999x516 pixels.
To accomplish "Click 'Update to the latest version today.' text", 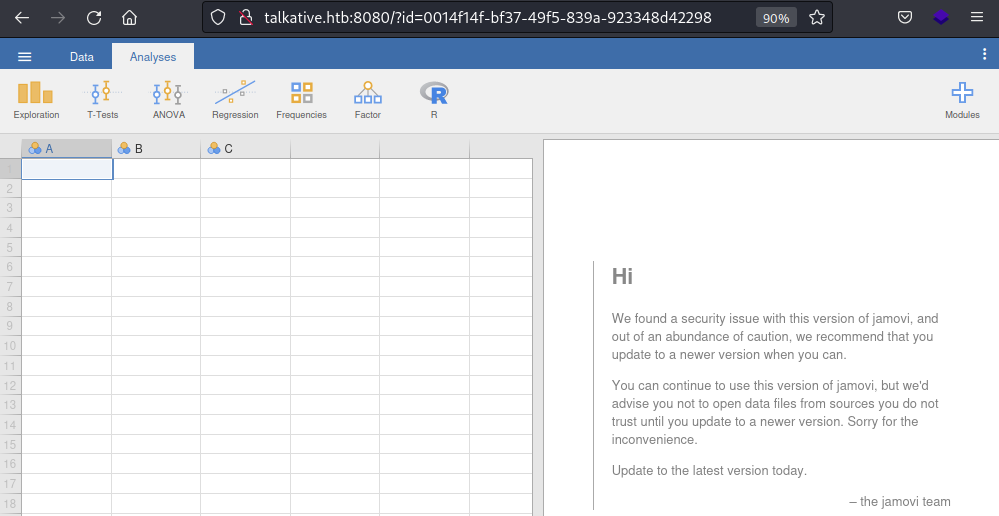I will [x=709, y=470].
